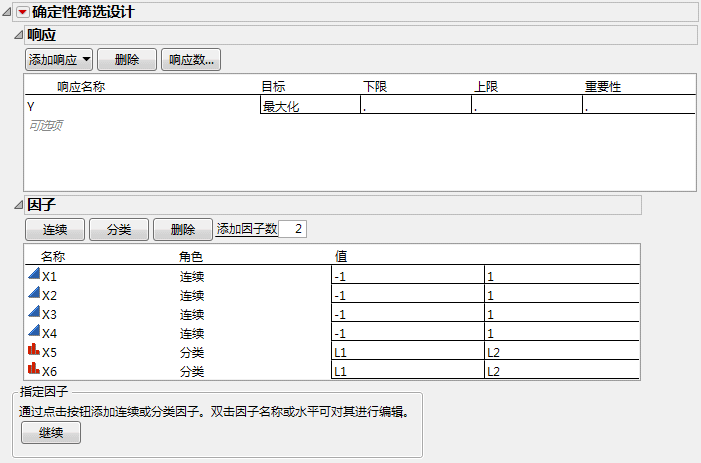This screenshot has width=701, height=463.
Task: Click the L2 level of X6
Action: coord(562,370)
